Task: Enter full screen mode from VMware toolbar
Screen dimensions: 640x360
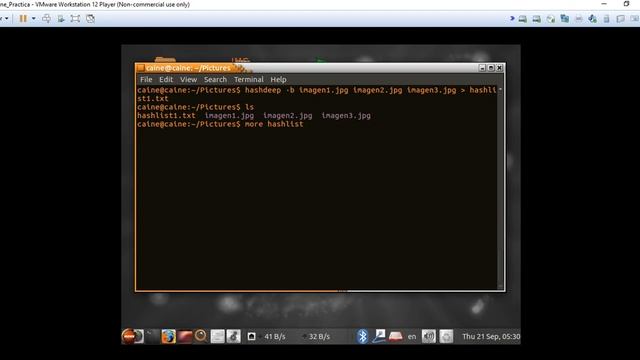Action: point(75,18)
